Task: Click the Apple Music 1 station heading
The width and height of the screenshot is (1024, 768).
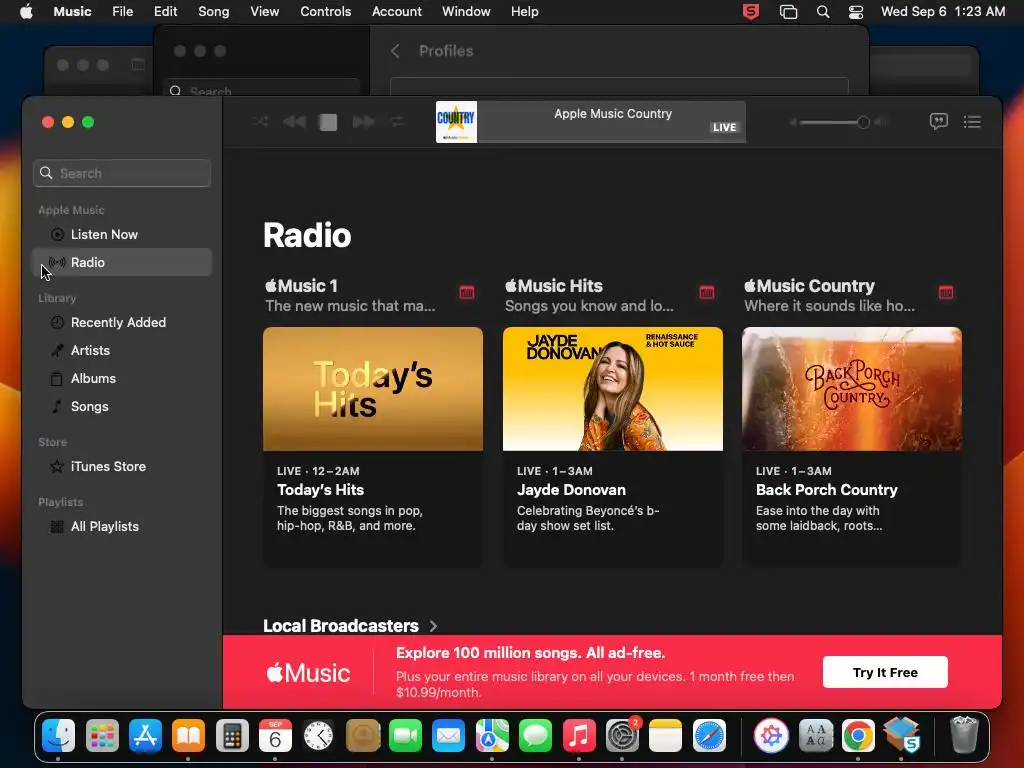Action: point(301,286)
